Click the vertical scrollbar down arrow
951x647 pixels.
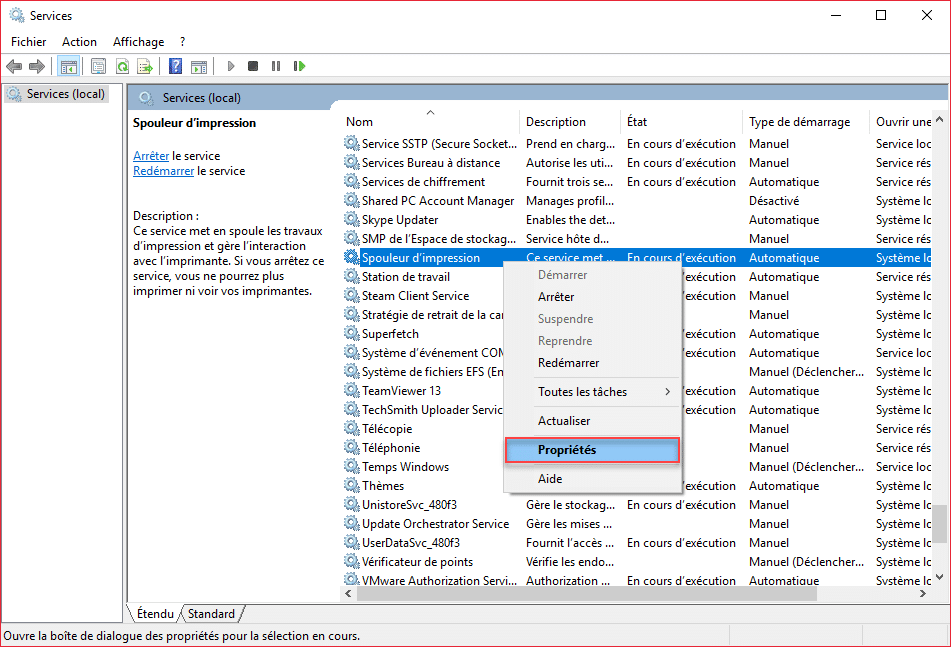tap(939, 577)
